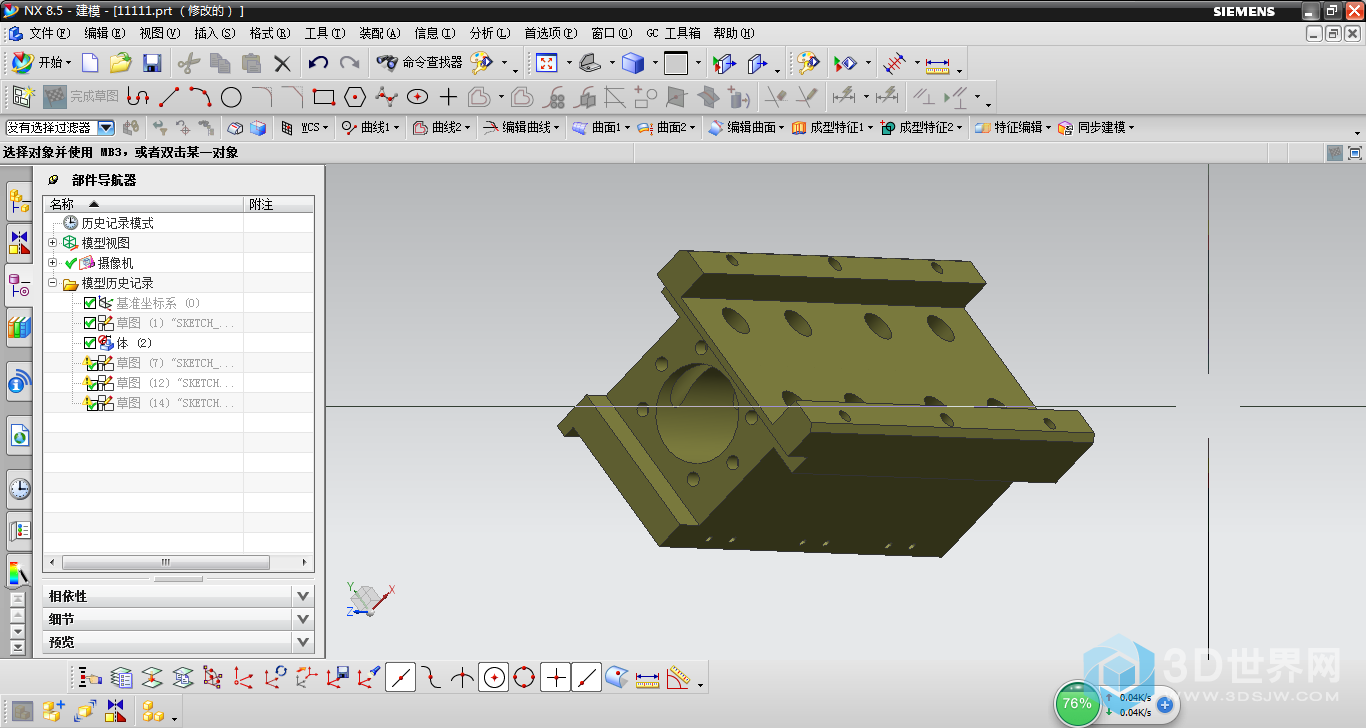Collapse the 模型历史记录 tree node

[53, 283]
